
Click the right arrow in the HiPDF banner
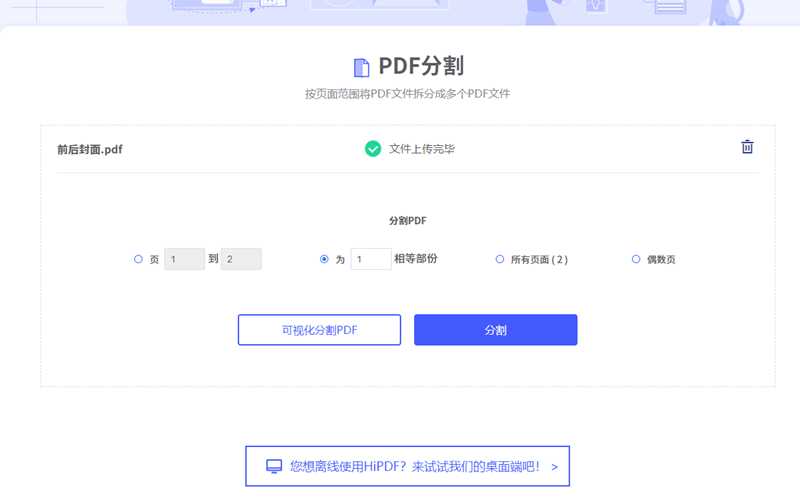tap(554, 466)
